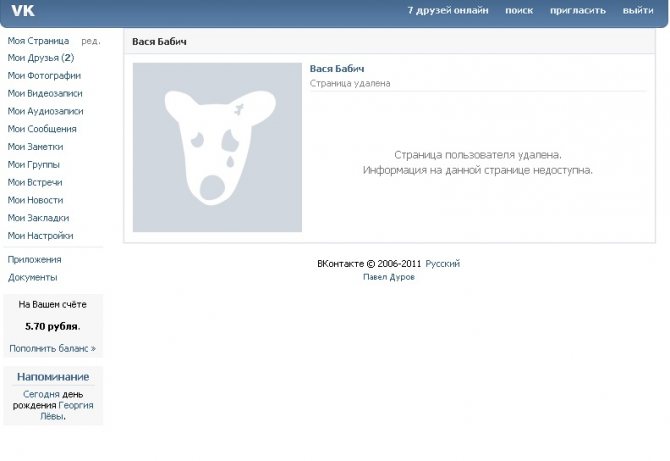This screenshot has height=461, width=670.
Task: Open Мои Группы
Action: (33, 164)
